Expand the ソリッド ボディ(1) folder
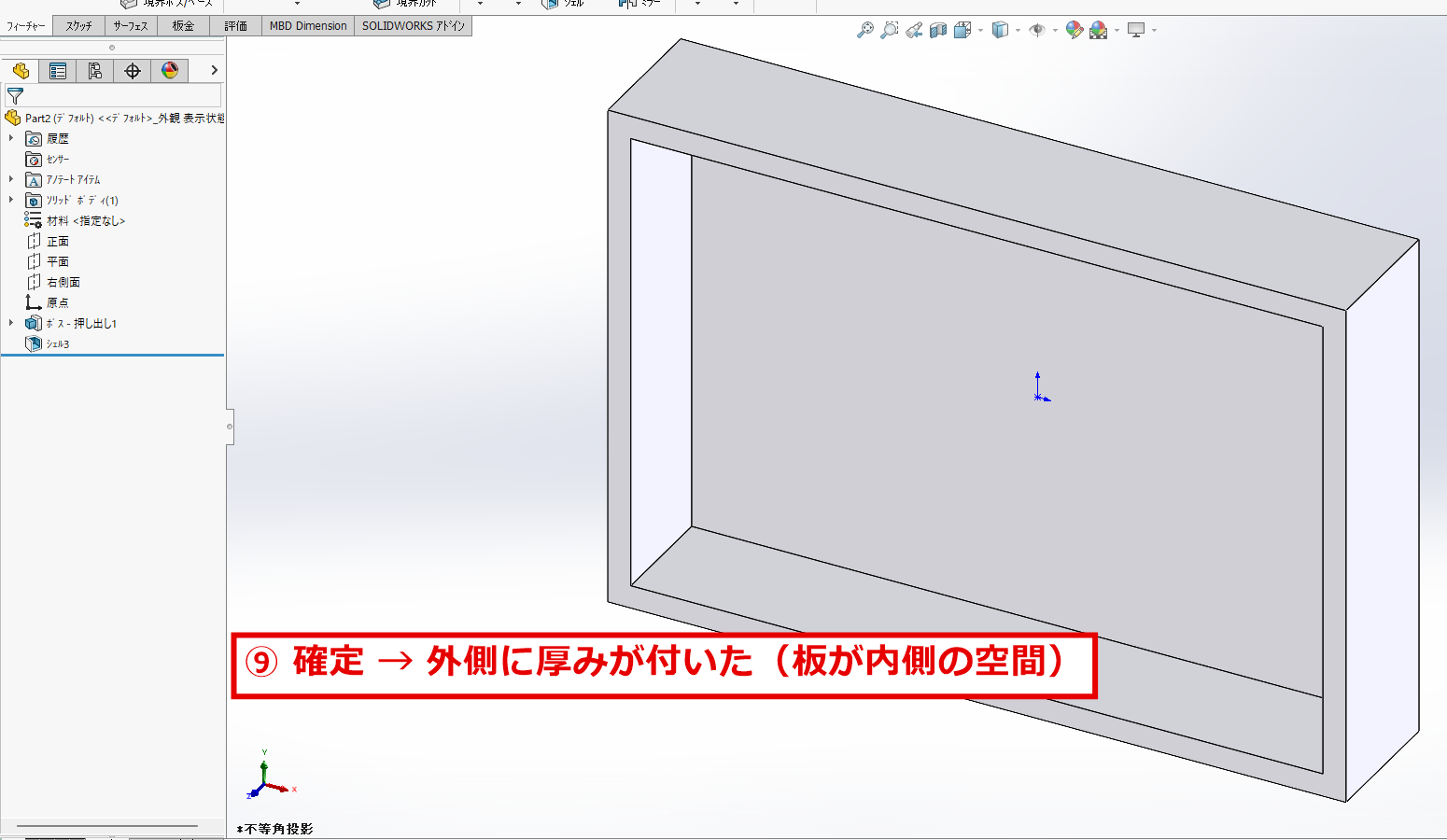The image size is (1447, 840). (11, 200)
